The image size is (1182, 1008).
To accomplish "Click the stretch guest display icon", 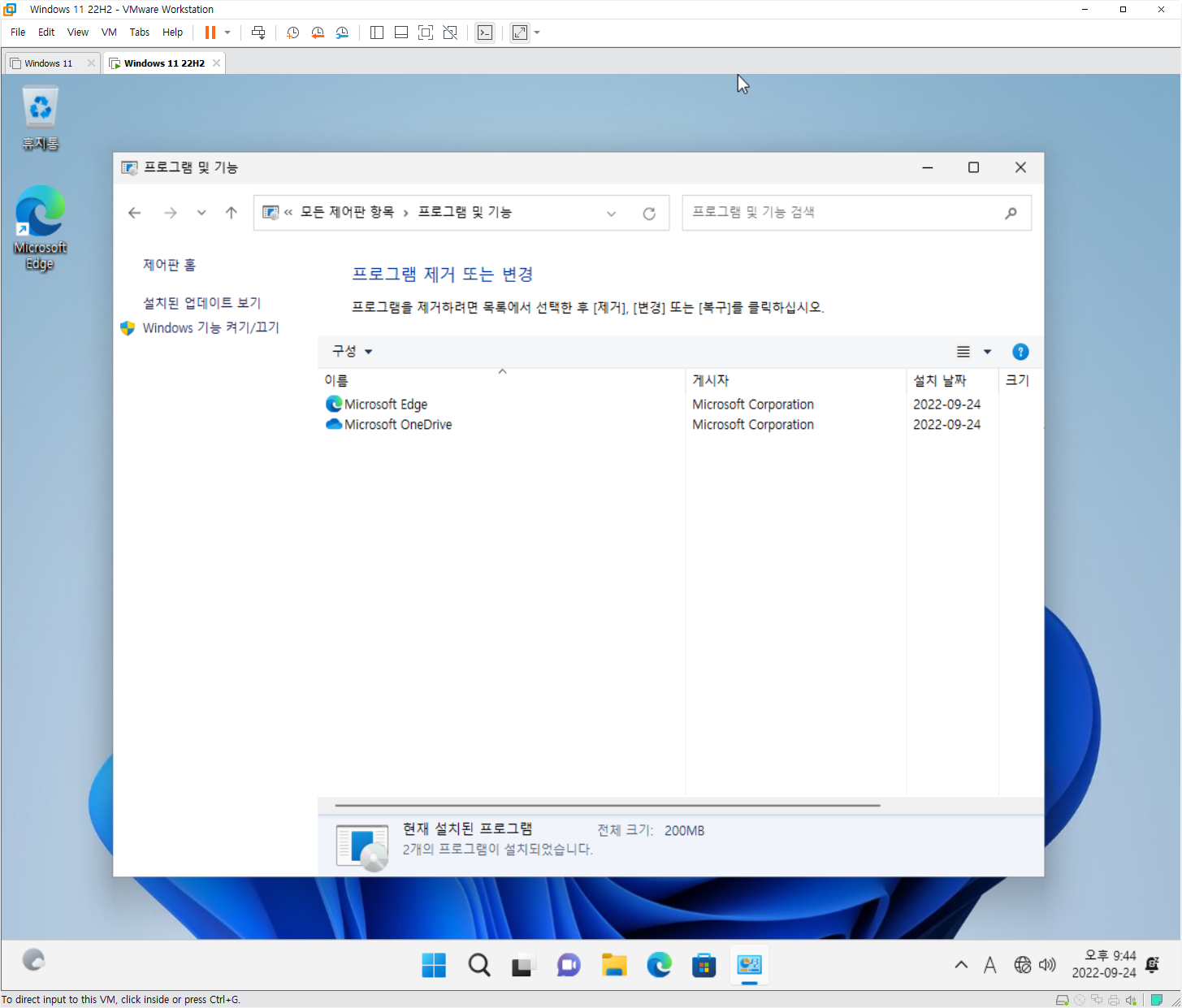I will [520, 32].
